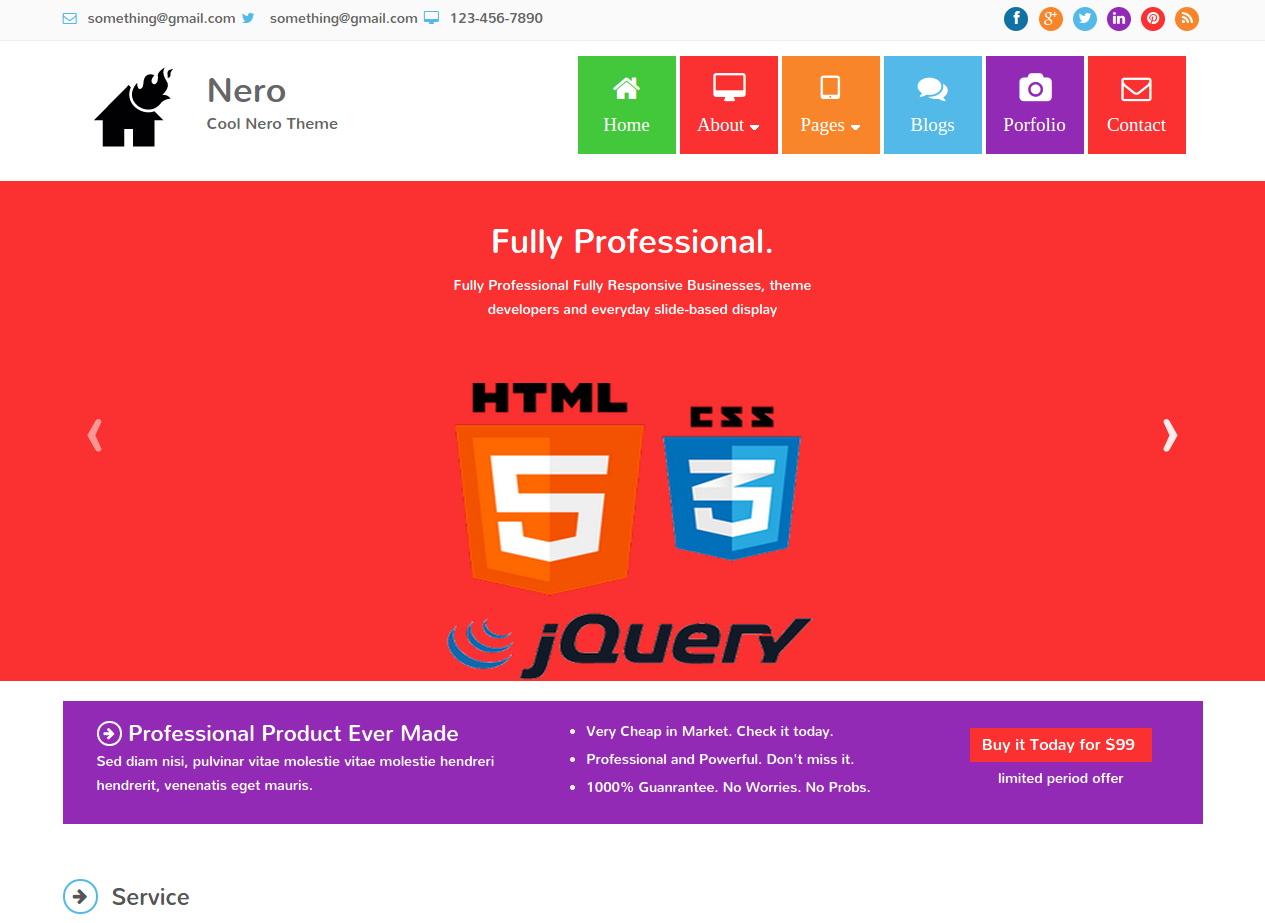Image resolution: width=1265 pixels, height=923 pixels.
Task: Click Professional and Powerful bullet
Action: (x=720, y=759)
